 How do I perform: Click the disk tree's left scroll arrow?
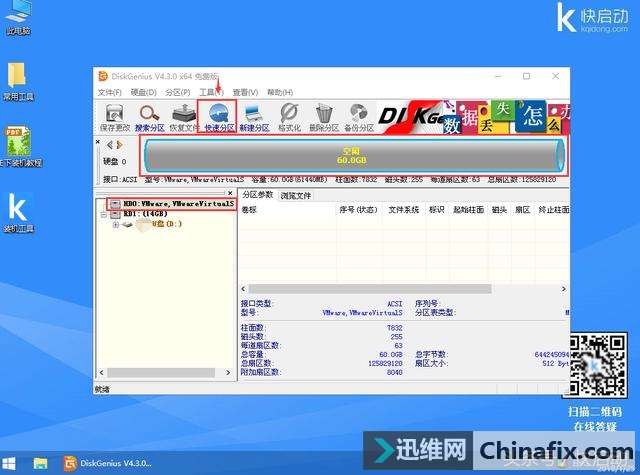tap(102, 373)
